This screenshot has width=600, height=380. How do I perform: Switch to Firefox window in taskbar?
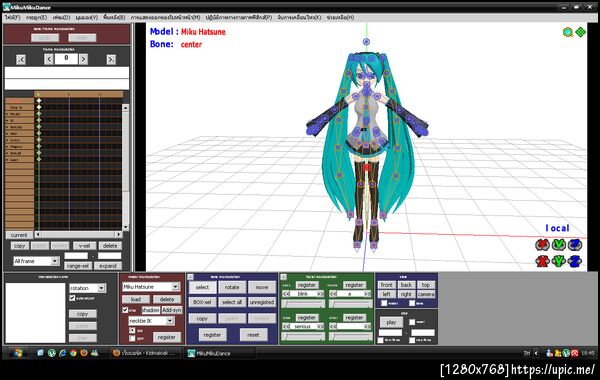[x=145, y=353]
